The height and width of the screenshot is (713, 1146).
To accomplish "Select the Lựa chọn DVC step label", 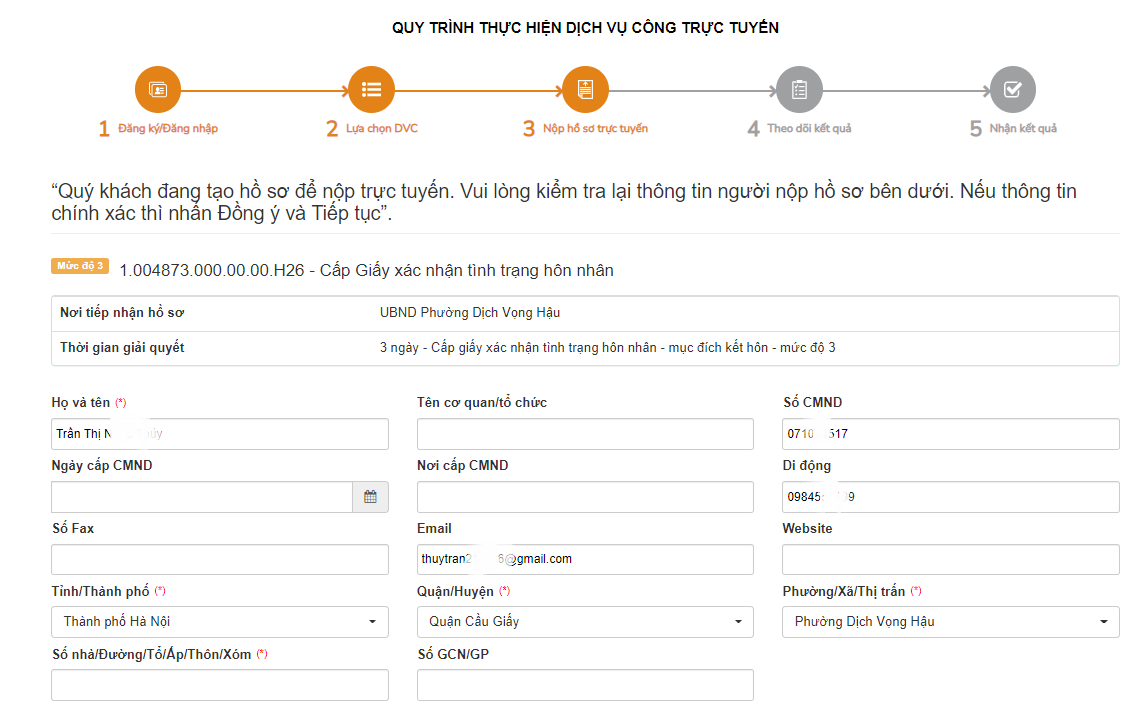I will point(382,129).
